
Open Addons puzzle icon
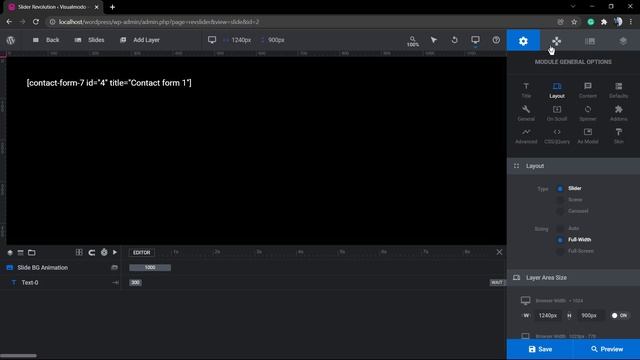pos(619,113)
